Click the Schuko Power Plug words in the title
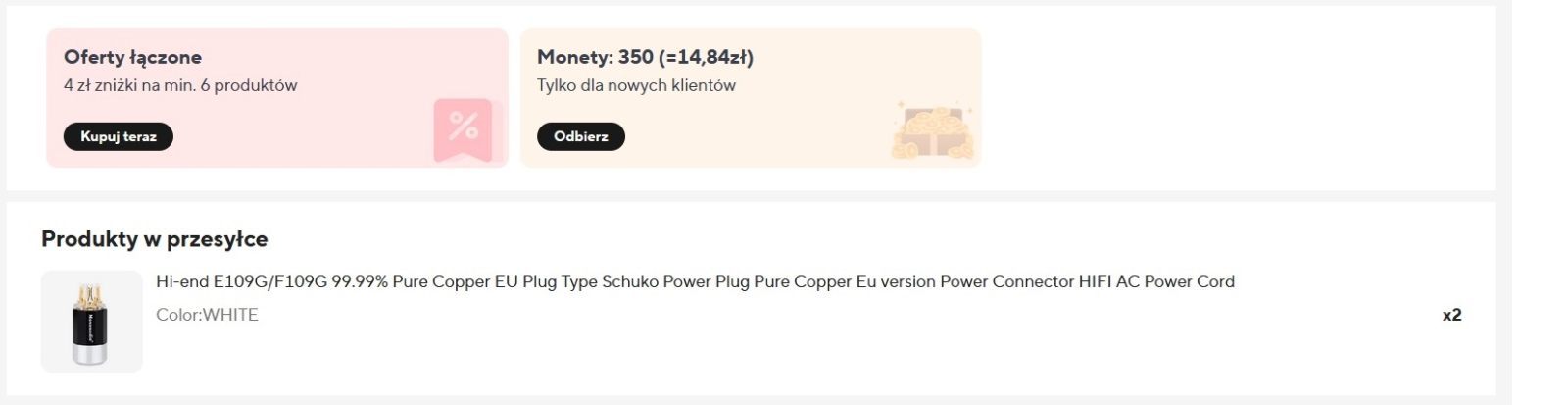1568x405 pixels. pos(675,281)
